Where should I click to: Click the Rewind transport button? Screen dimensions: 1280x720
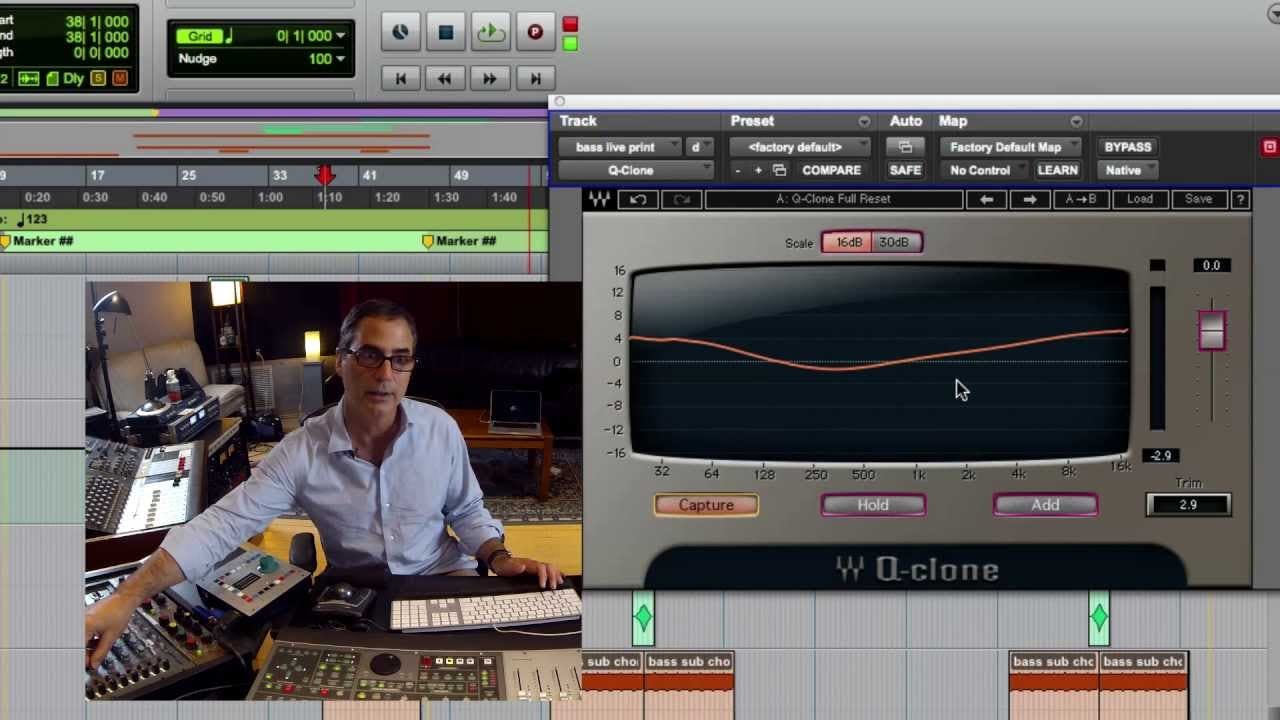(445, 78)
